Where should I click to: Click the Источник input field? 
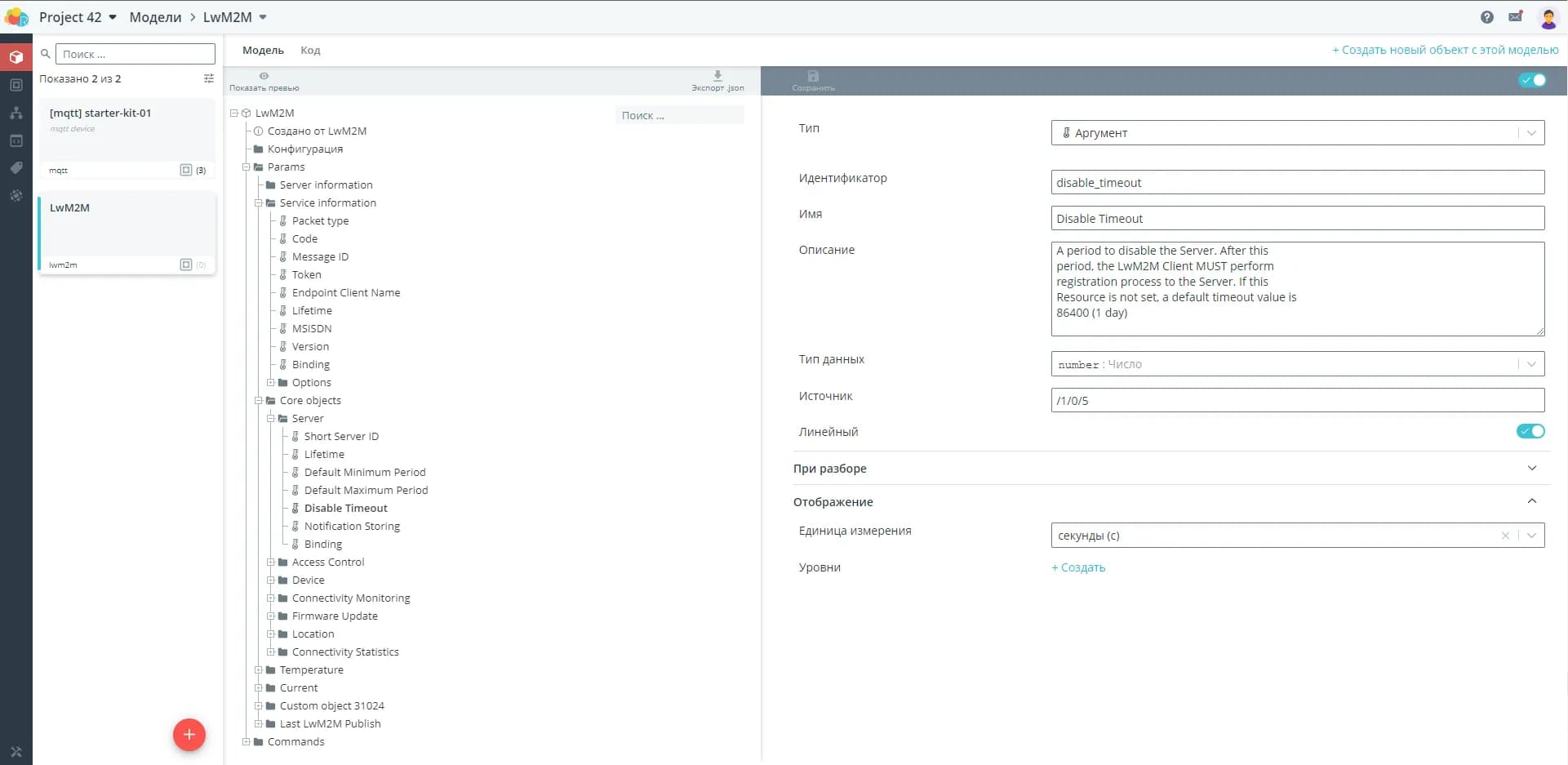[x=1297, y=401]
